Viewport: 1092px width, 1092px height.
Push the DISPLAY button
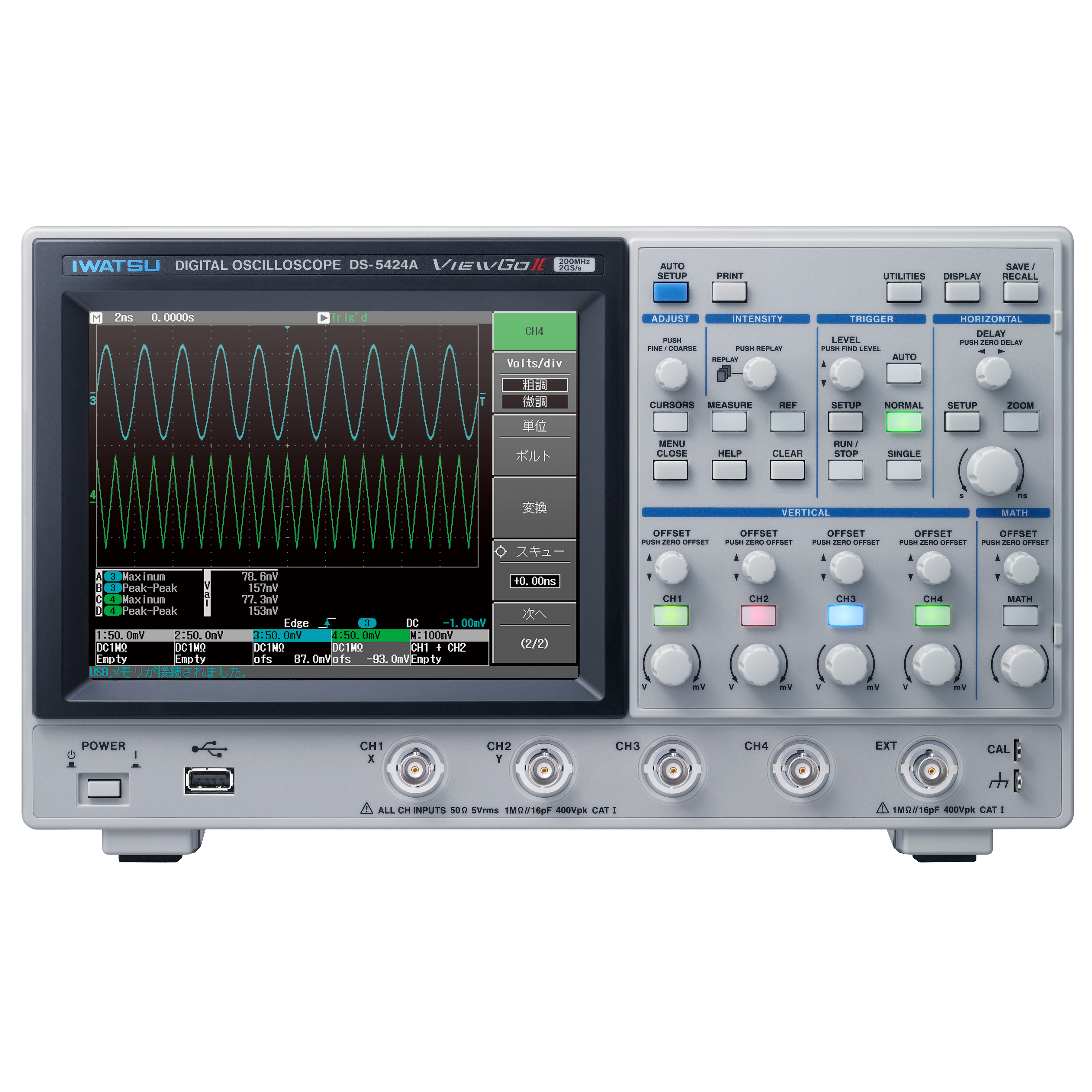pos(962,292)
